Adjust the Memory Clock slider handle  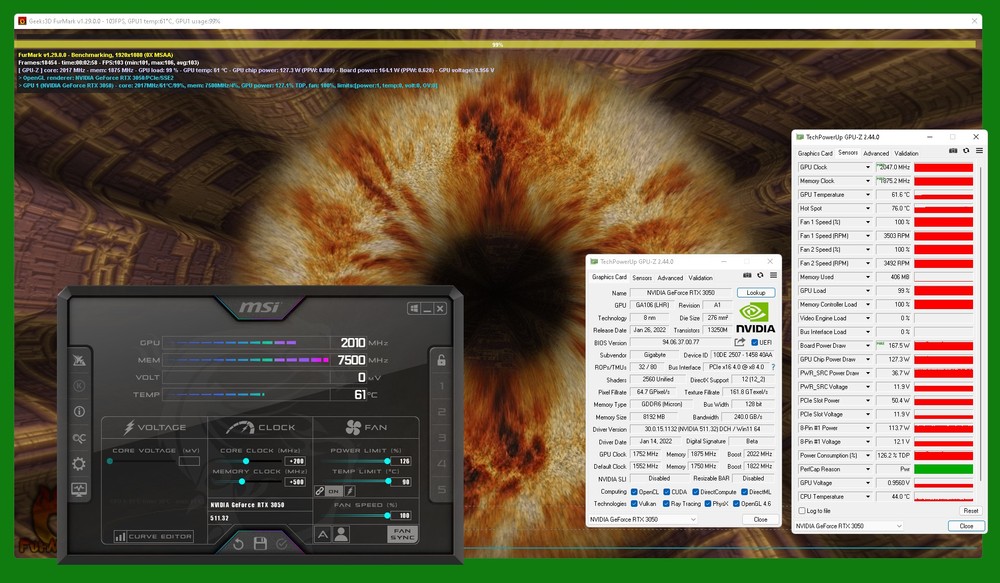click(242, 482)
